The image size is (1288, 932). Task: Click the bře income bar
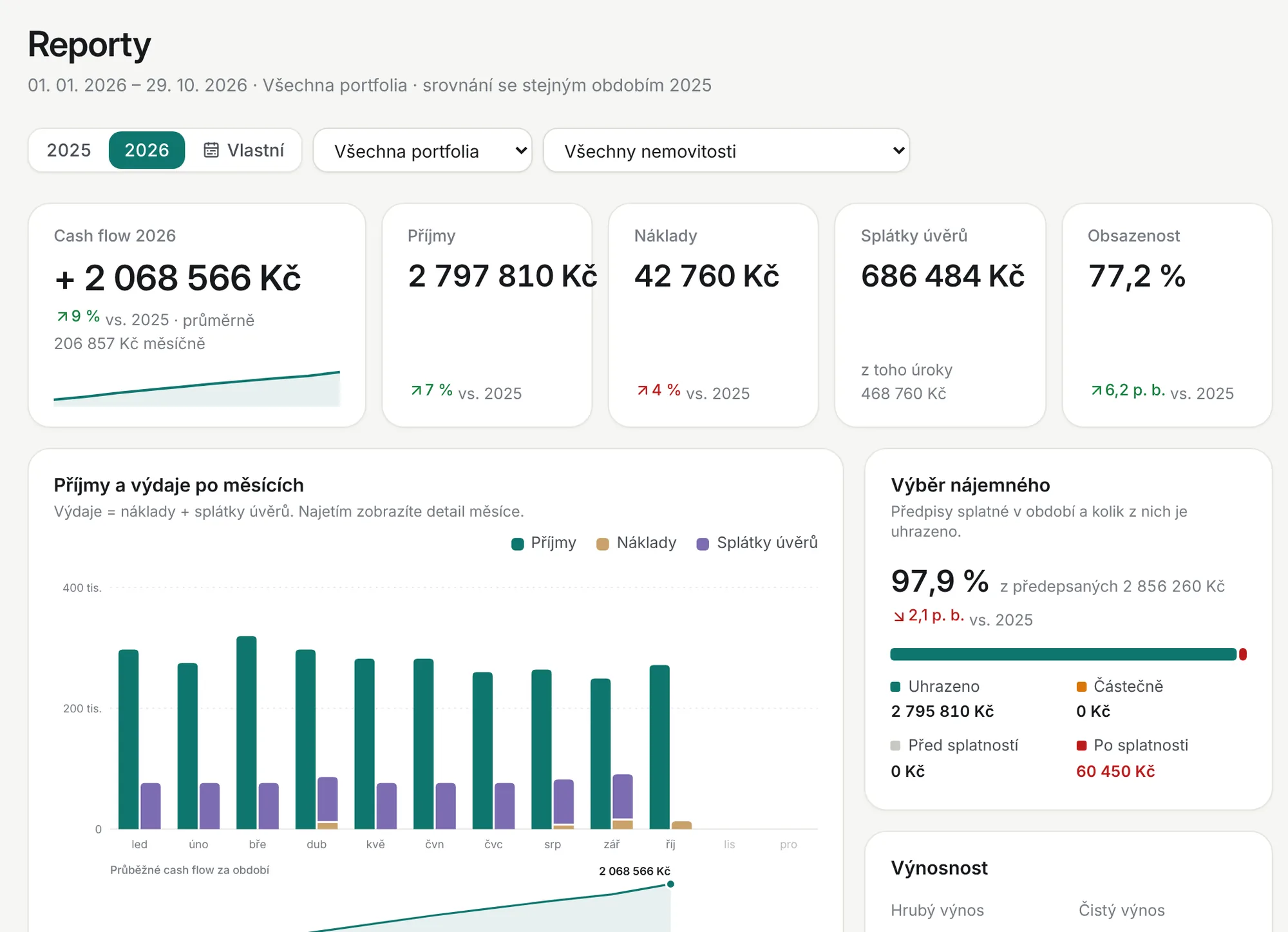(247, 732)
